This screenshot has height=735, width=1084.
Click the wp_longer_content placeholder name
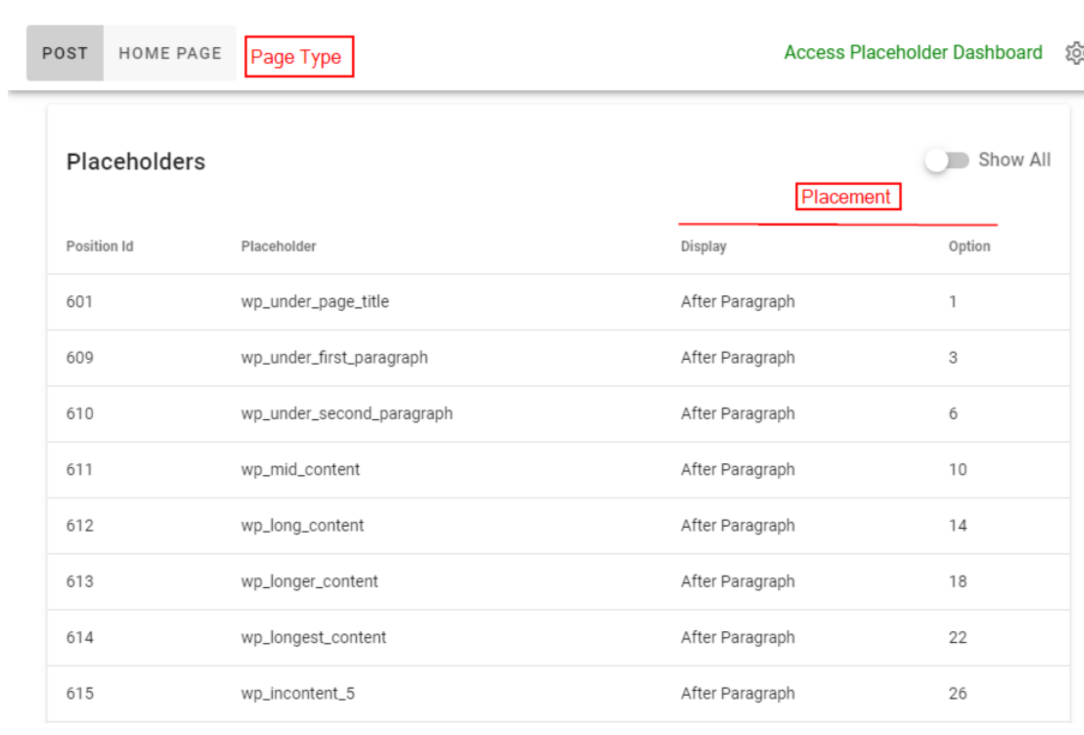coord(309,581)
